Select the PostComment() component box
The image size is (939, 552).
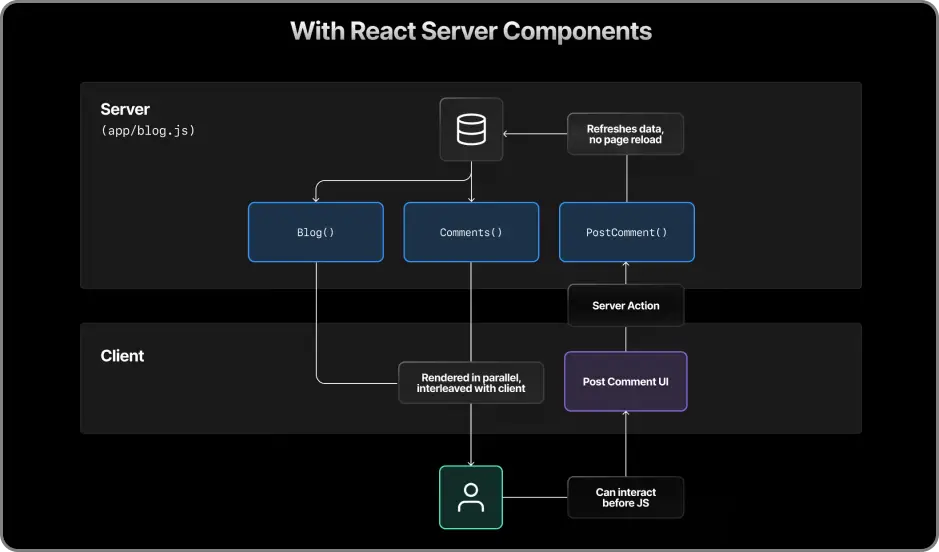pos(626,232)
